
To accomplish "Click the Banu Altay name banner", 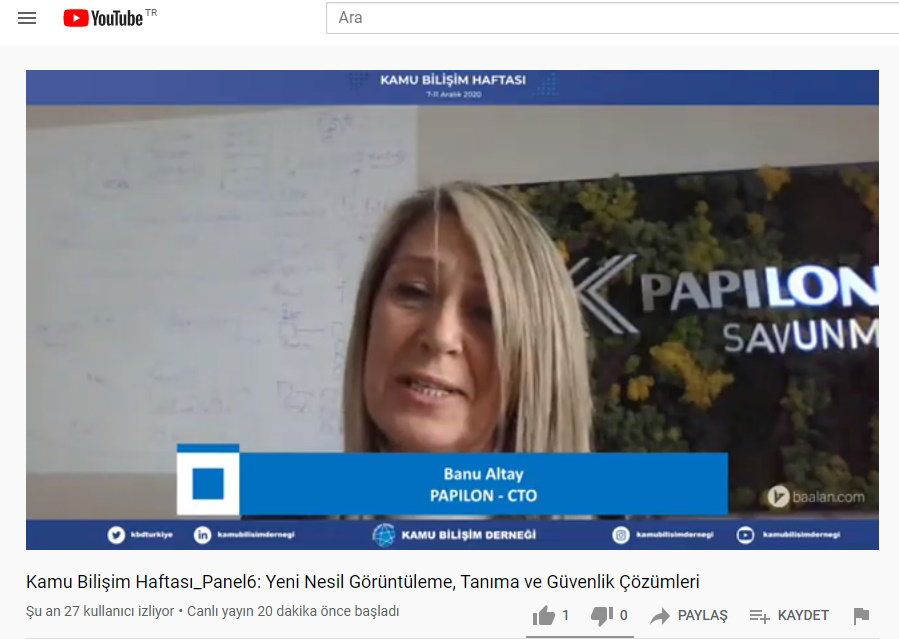I will (x=483, y=484).
